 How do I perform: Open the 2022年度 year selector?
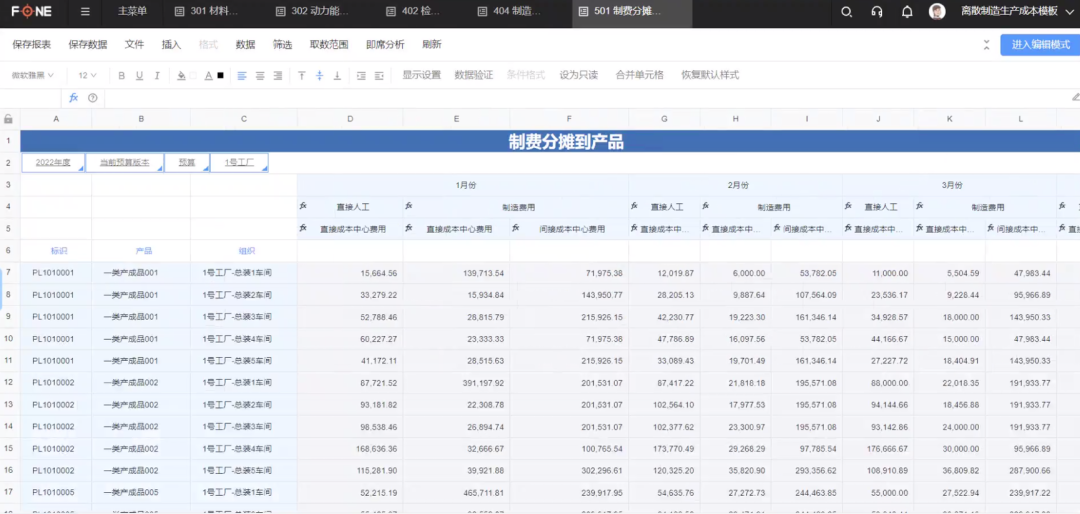coord(54,163)
